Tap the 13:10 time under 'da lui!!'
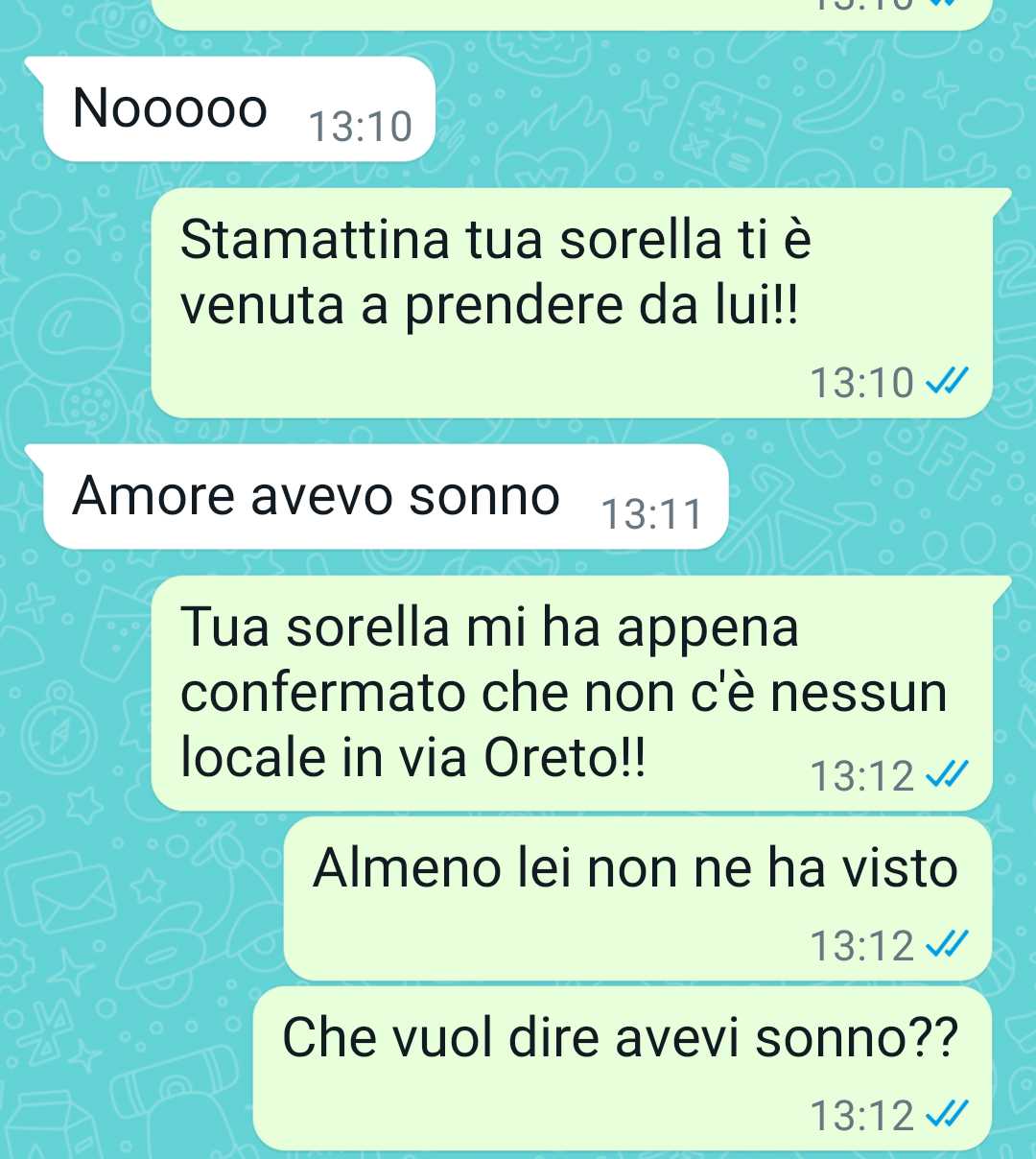Screen dimensions: 1036x1159 (x=862, y=383)
